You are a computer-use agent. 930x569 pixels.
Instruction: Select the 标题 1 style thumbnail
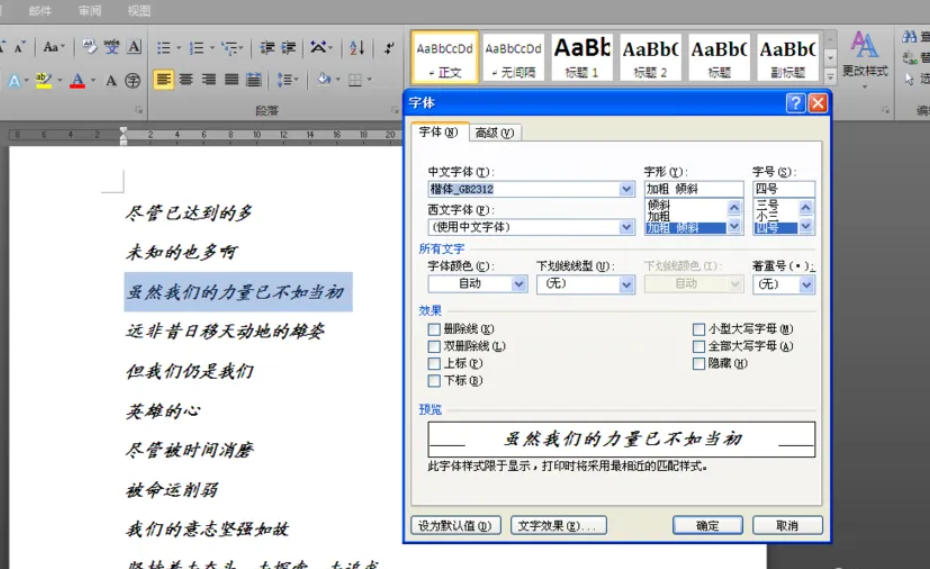click(582, 57)
